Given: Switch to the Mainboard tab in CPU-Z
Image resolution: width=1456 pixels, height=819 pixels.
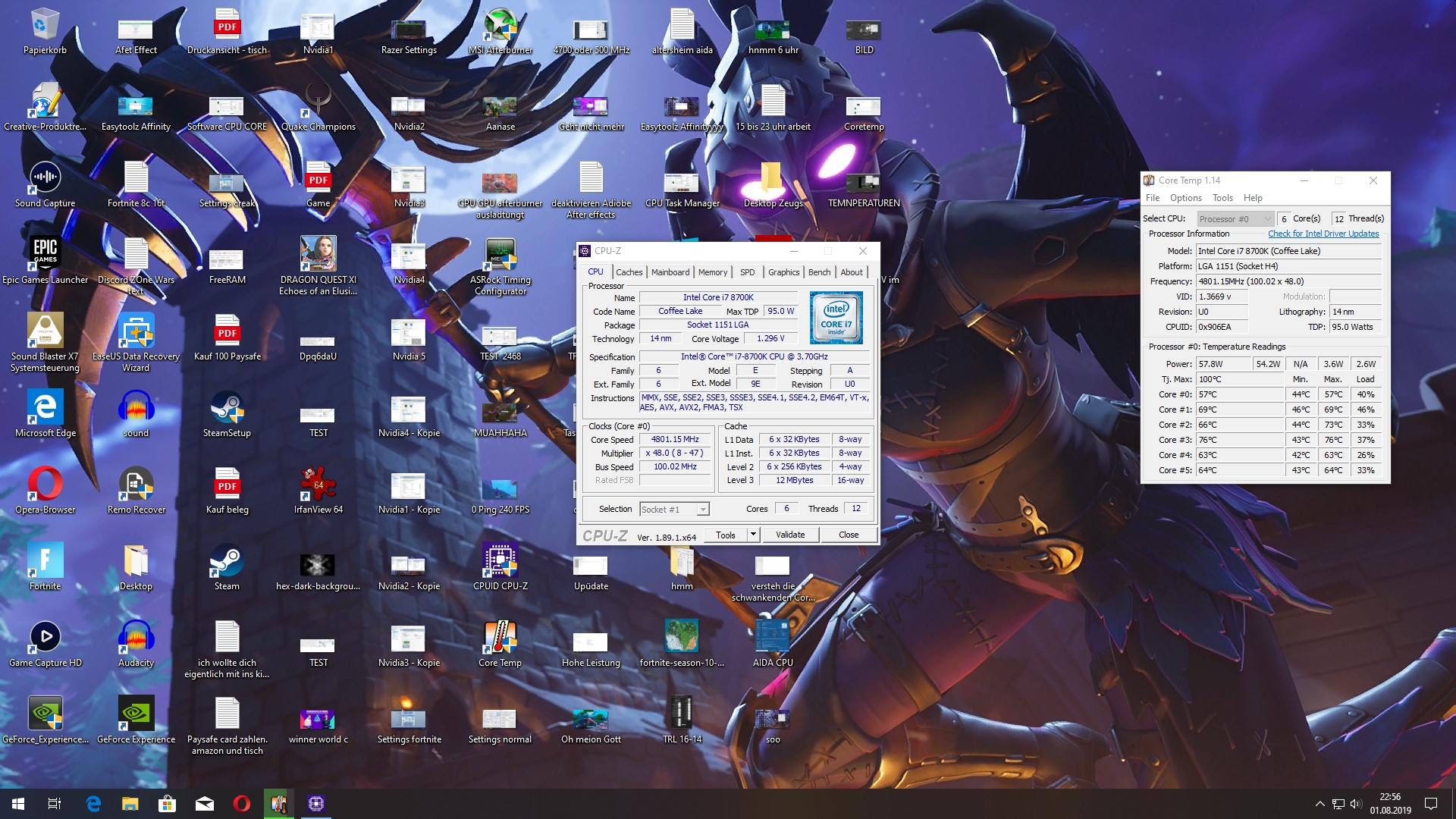Looking at the screenshot, I should point(670,272).
